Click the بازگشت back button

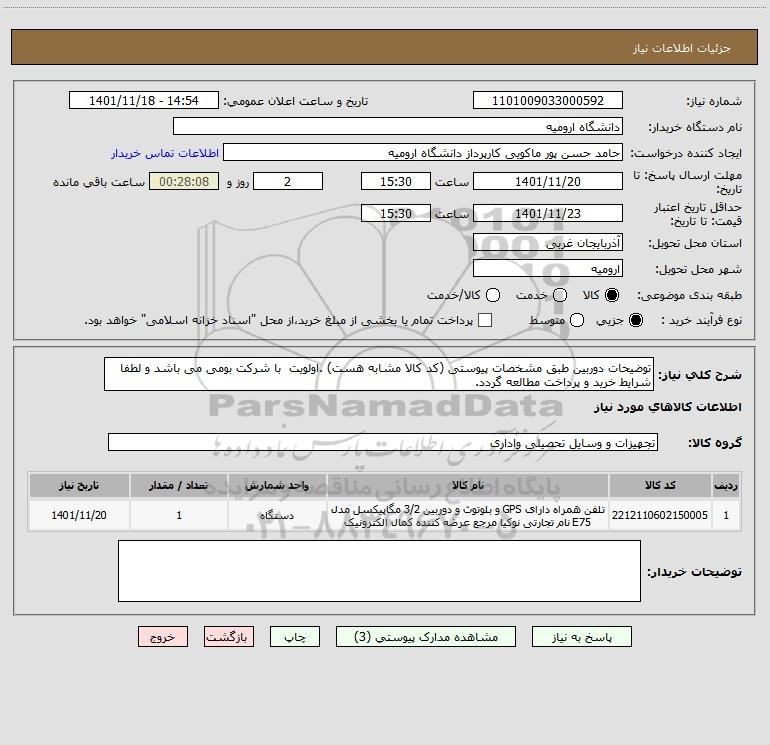click(229, 636)
